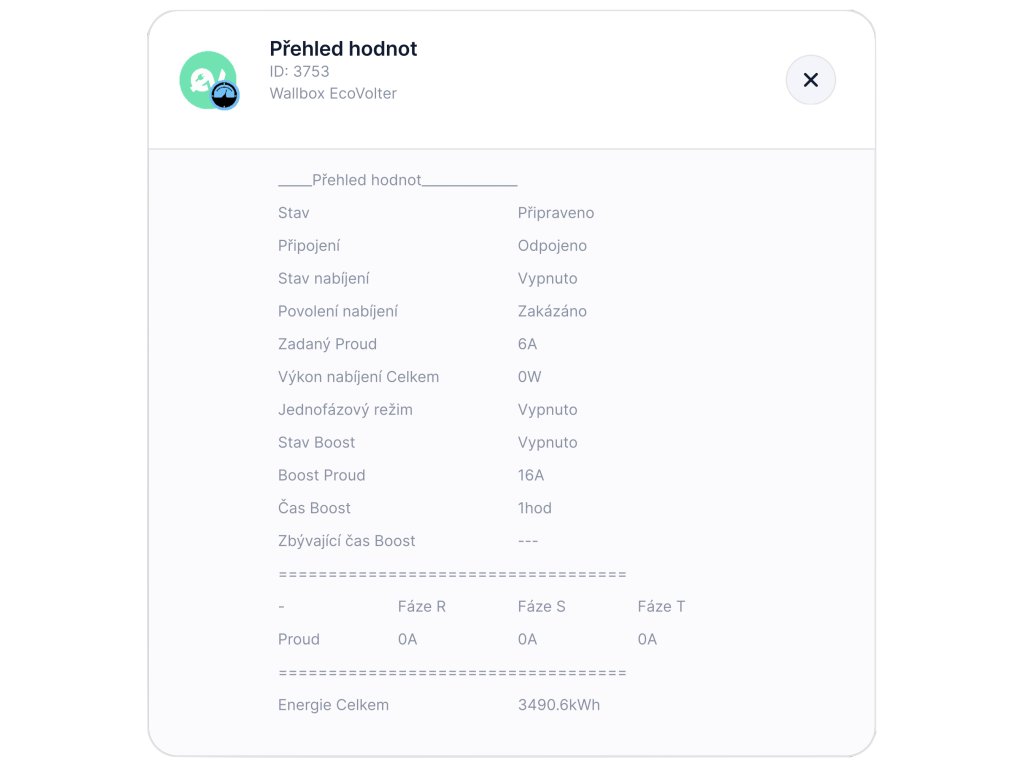
Task: Click the gauge badge on device icon
Action: pos(225,95)
